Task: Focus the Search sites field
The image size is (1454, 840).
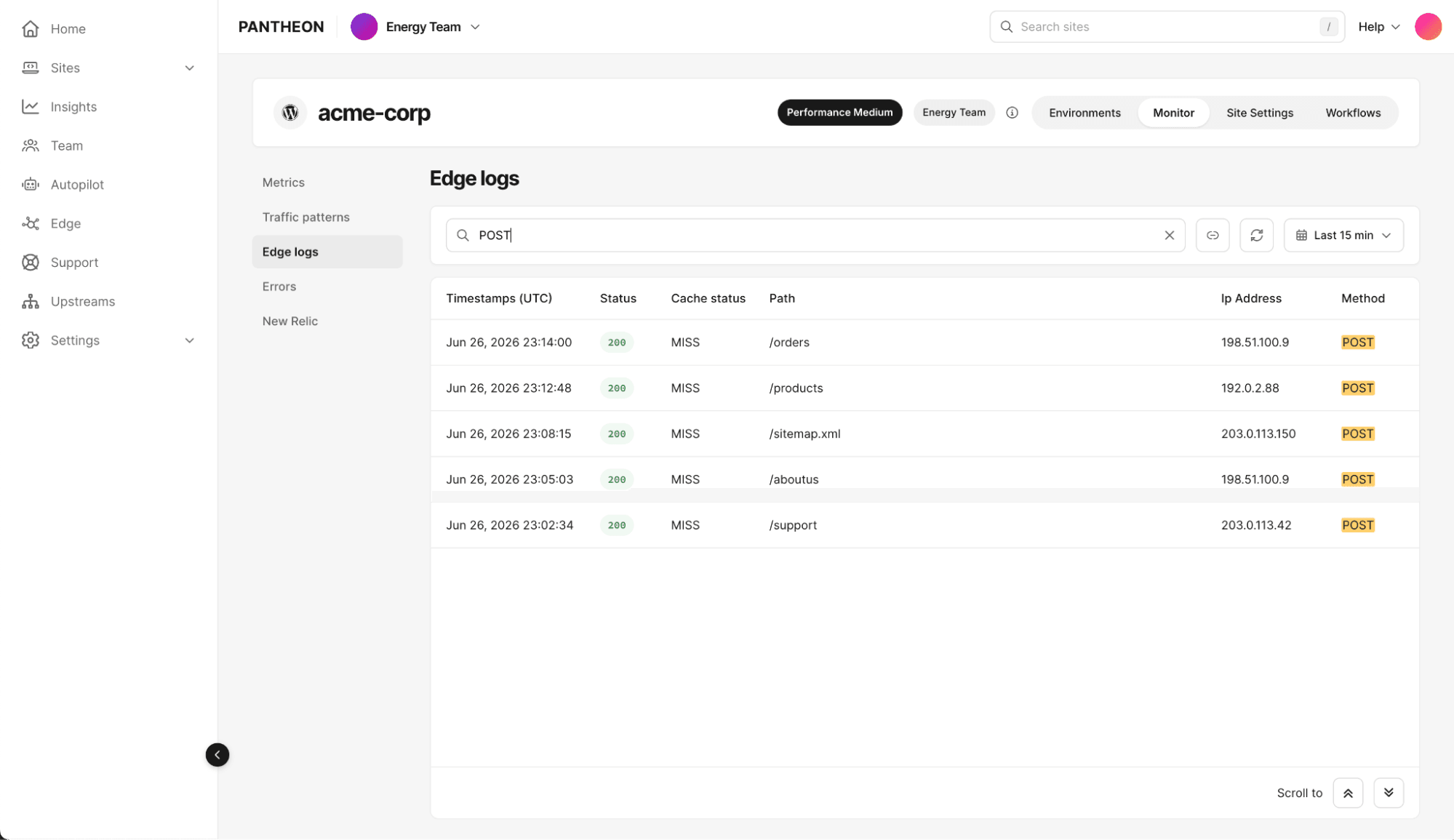Action: coord(1167,27)
